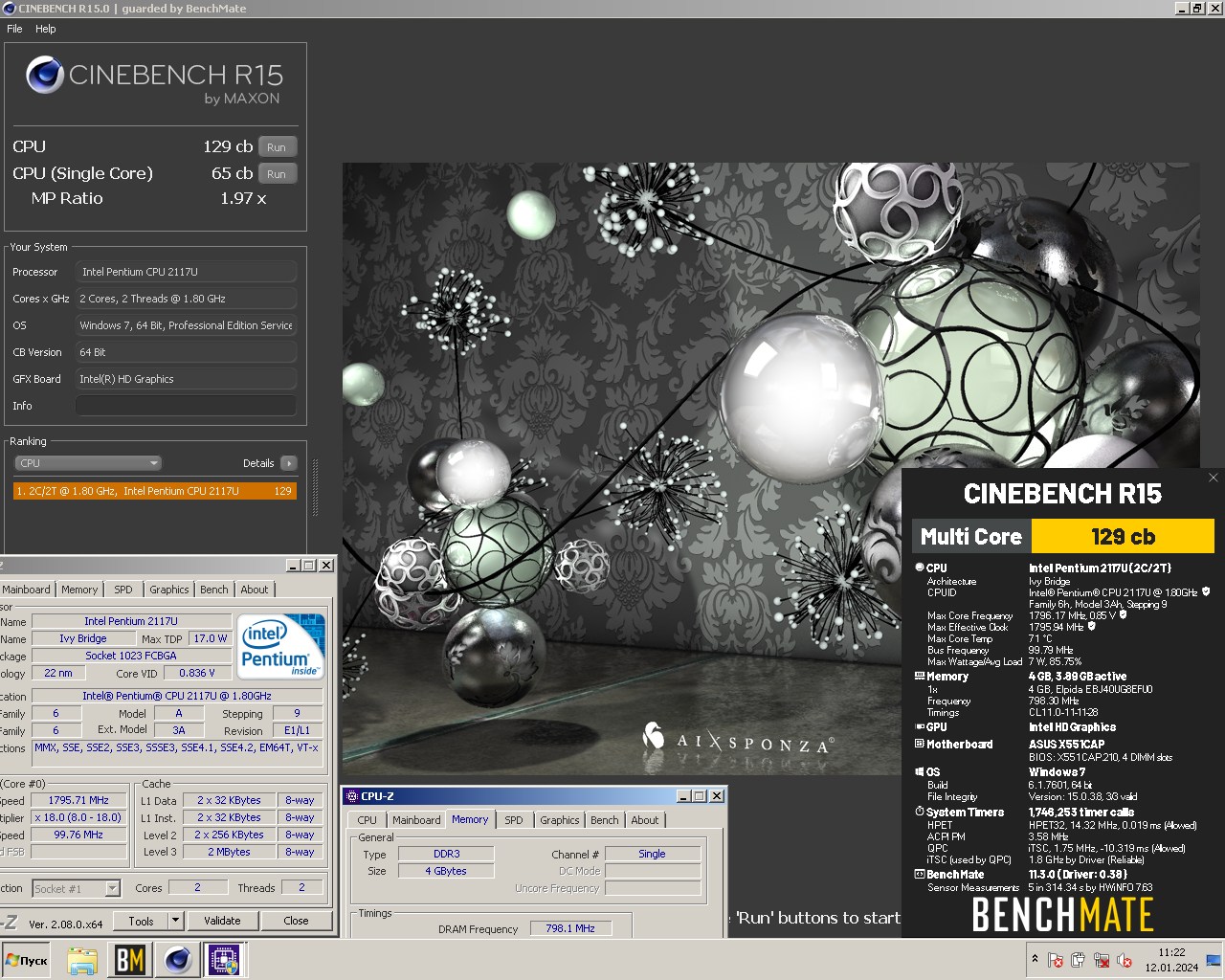Viewport: 1225px width, 980px height.
Task: Switch to Mainboard tab in front CPU-Z window
Action: (x=416, y=820)
